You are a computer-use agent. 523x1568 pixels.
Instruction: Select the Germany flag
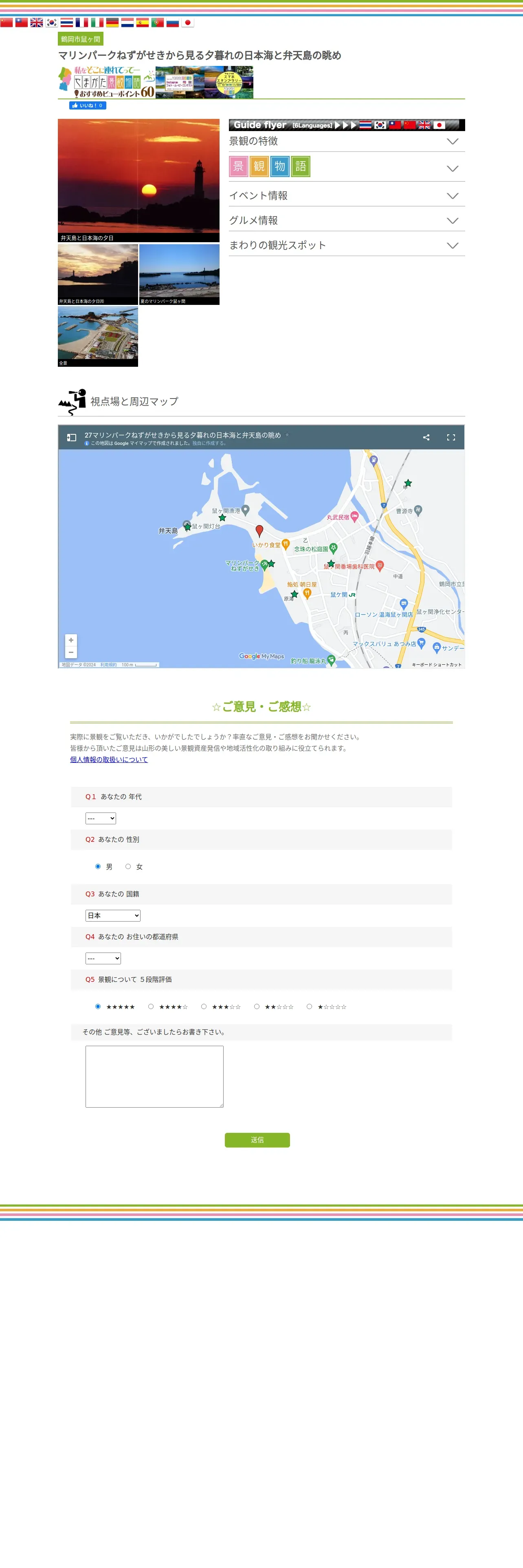[112, 22]
